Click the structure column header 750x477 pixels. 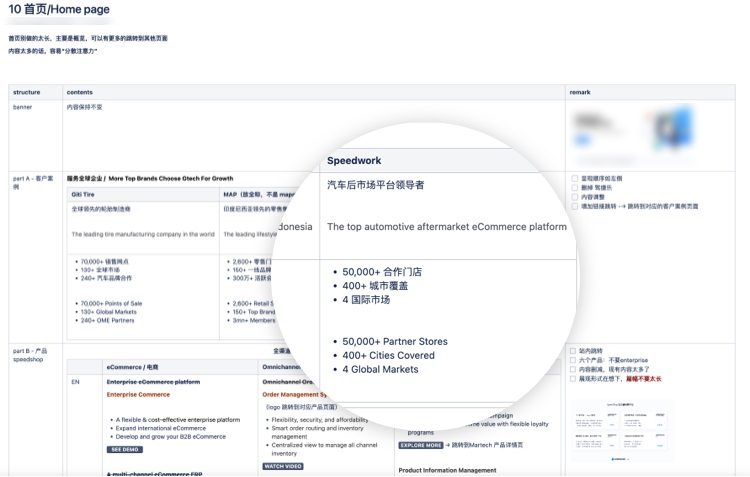[x=27, y=92]
